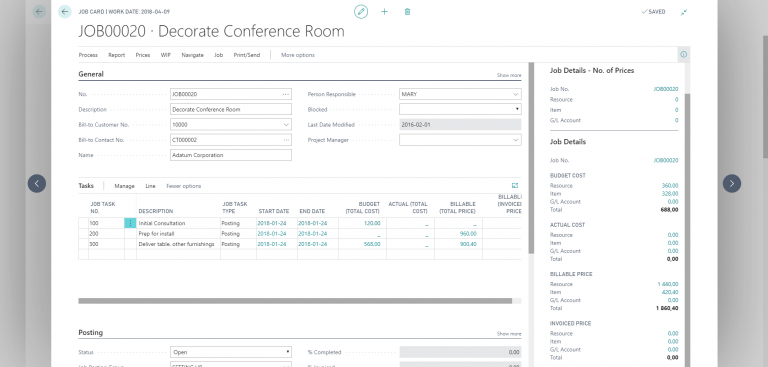Open the Navigate menu

pos(192,55)
